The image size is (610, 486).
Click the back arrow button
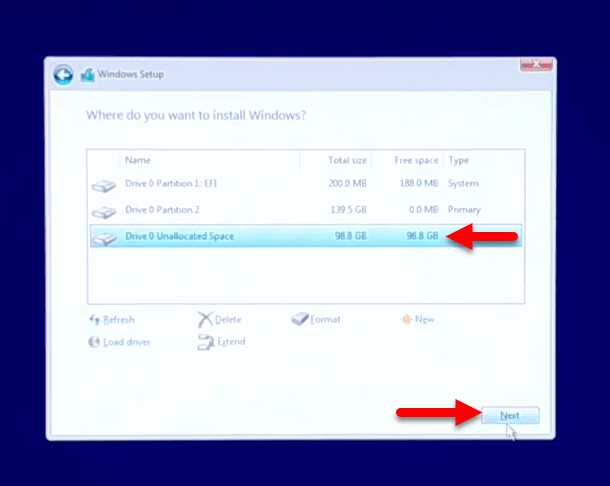point(63,75)
